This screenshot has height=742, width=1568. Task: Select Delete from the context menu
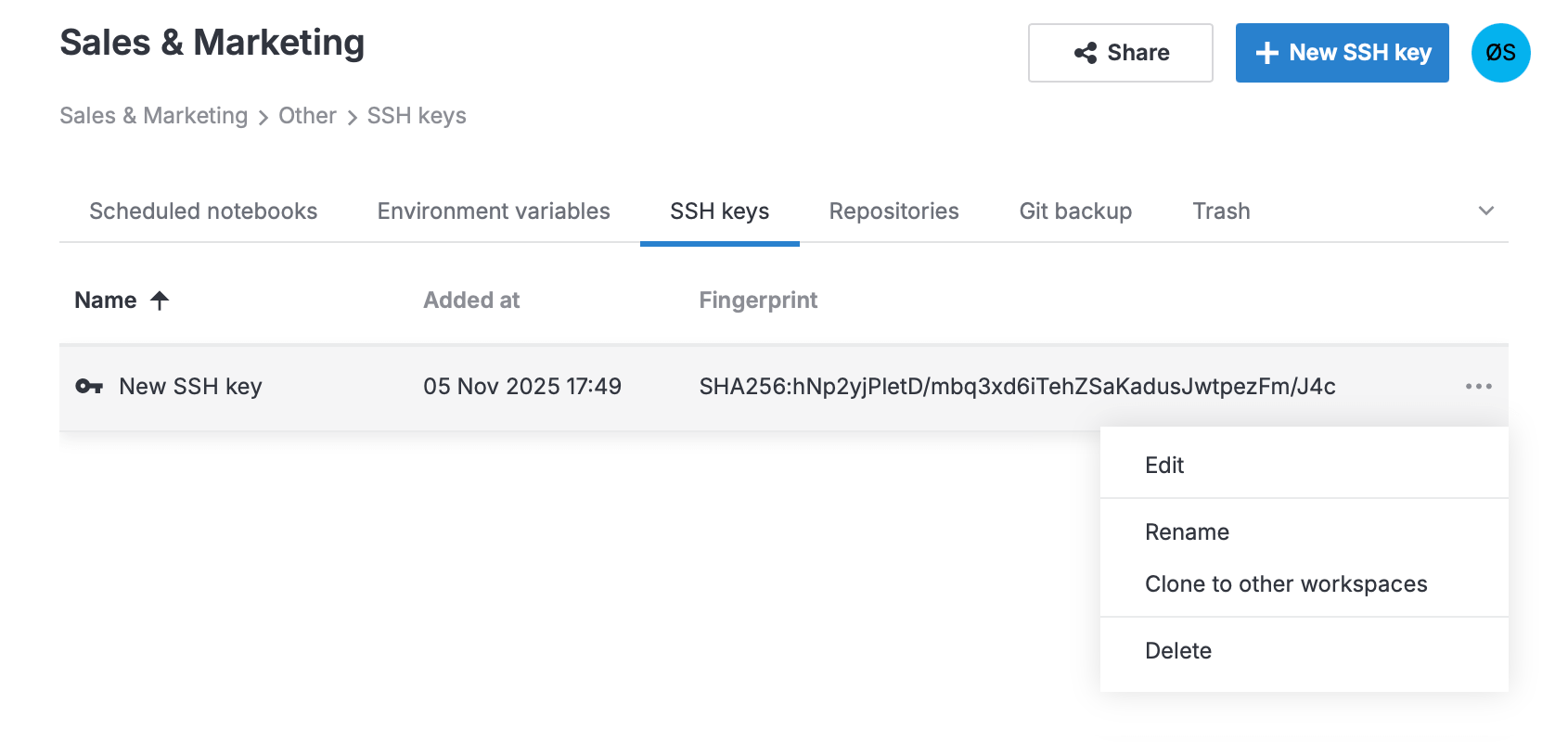pyautogui.click(x=1178, y=650)
